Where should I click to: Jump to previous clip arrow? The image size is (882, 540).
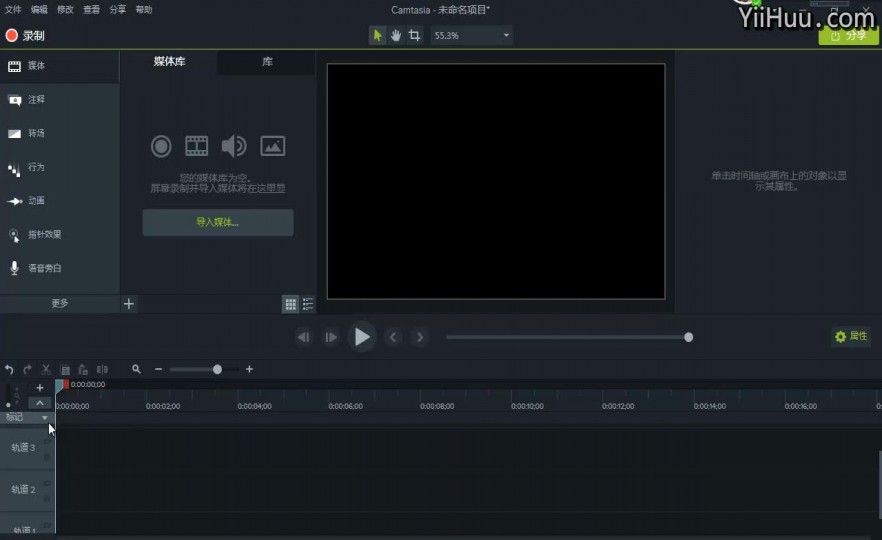point(393,338)
